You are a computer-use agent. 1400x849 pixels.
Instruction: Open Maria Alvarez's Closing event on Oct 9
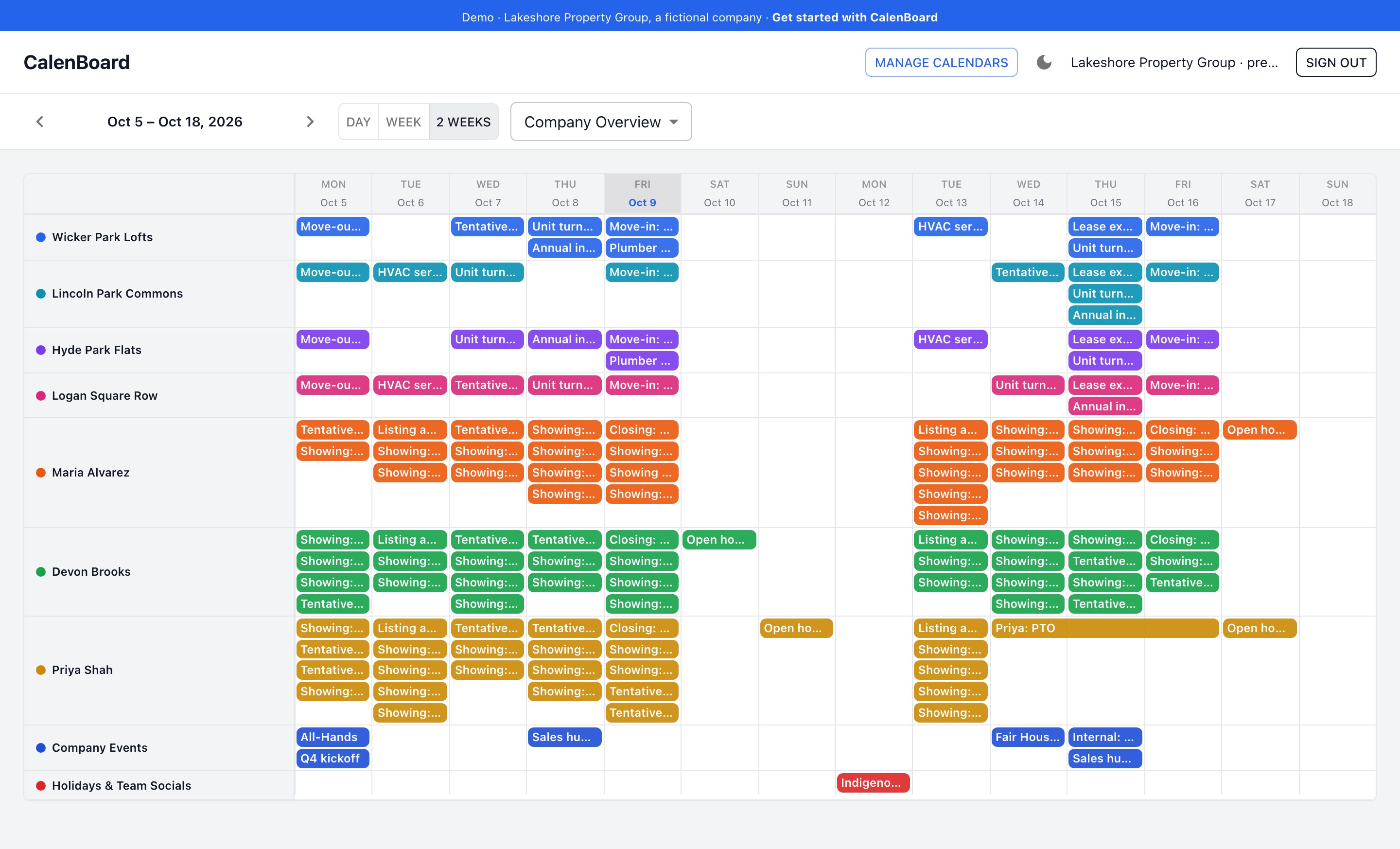tap(642, 430)
